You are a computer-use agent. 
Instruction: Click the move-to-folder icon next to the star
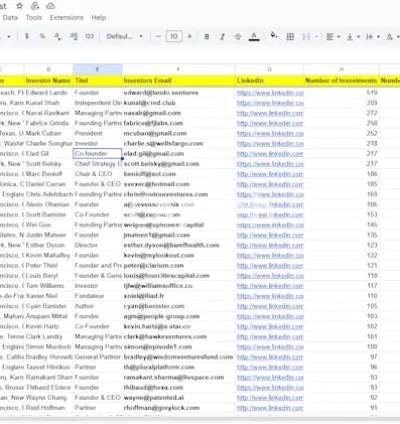pyautogui.click(x=35, y=6)
